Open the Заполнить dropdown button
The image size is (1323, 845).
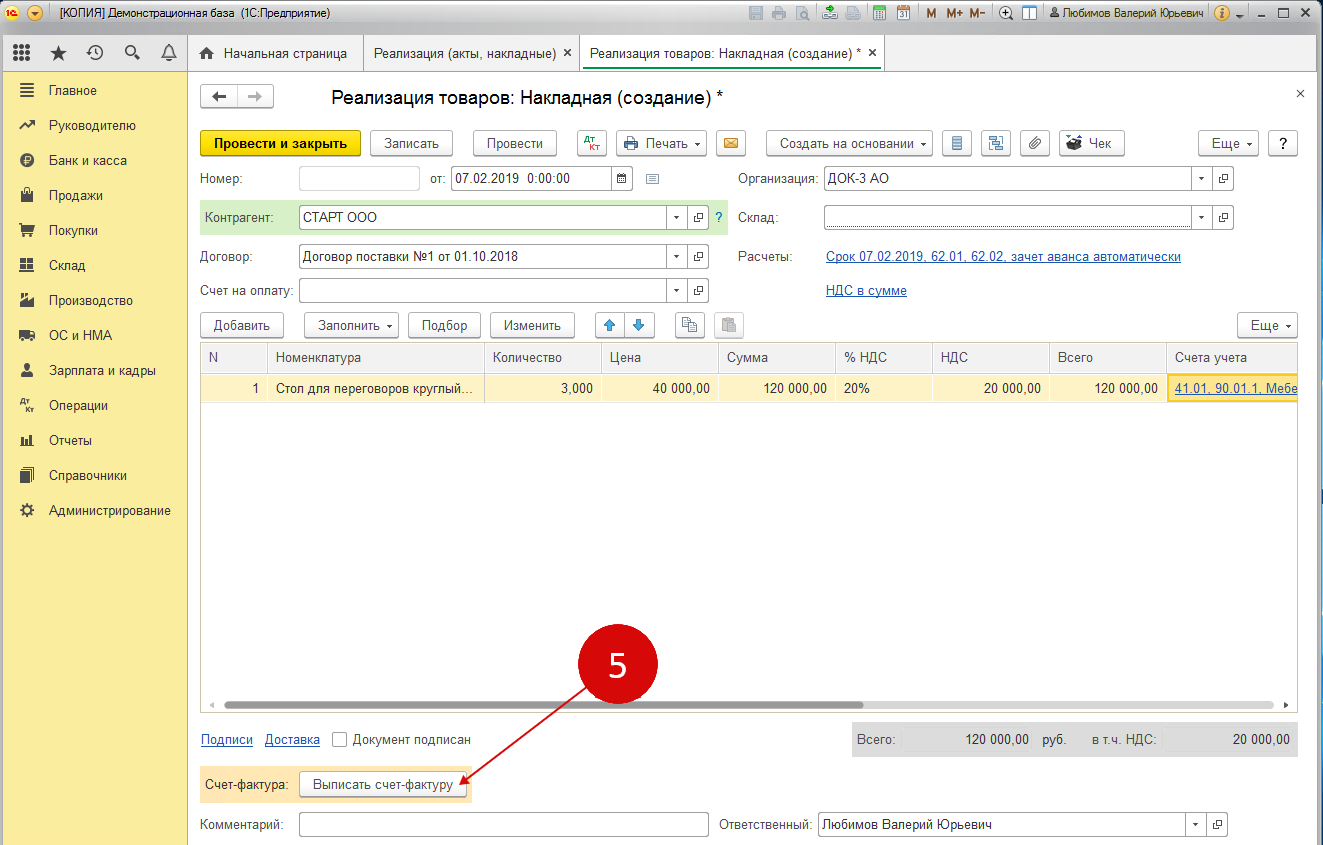point(353,325)
